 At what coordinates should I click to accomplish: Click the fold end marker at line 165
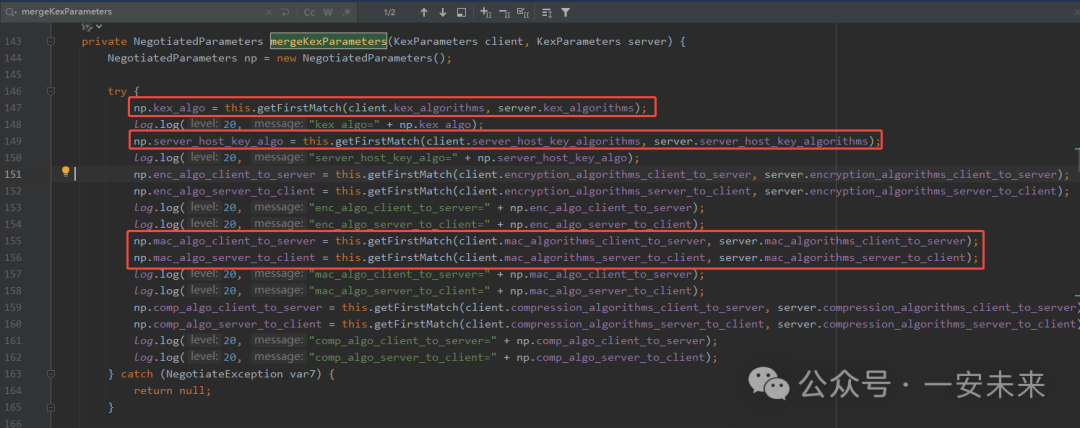tap(50, 408)
